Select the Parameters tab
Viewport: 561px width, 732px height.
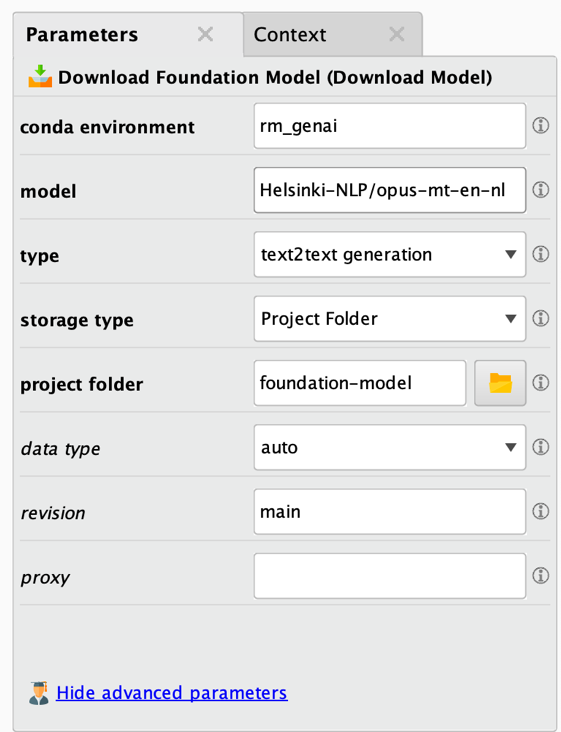[x=128, y=35]
